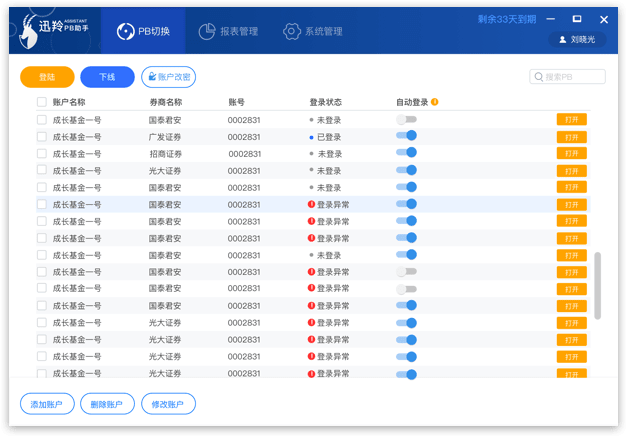Click the 迅羚 PB助手 antelope logo

53,31
